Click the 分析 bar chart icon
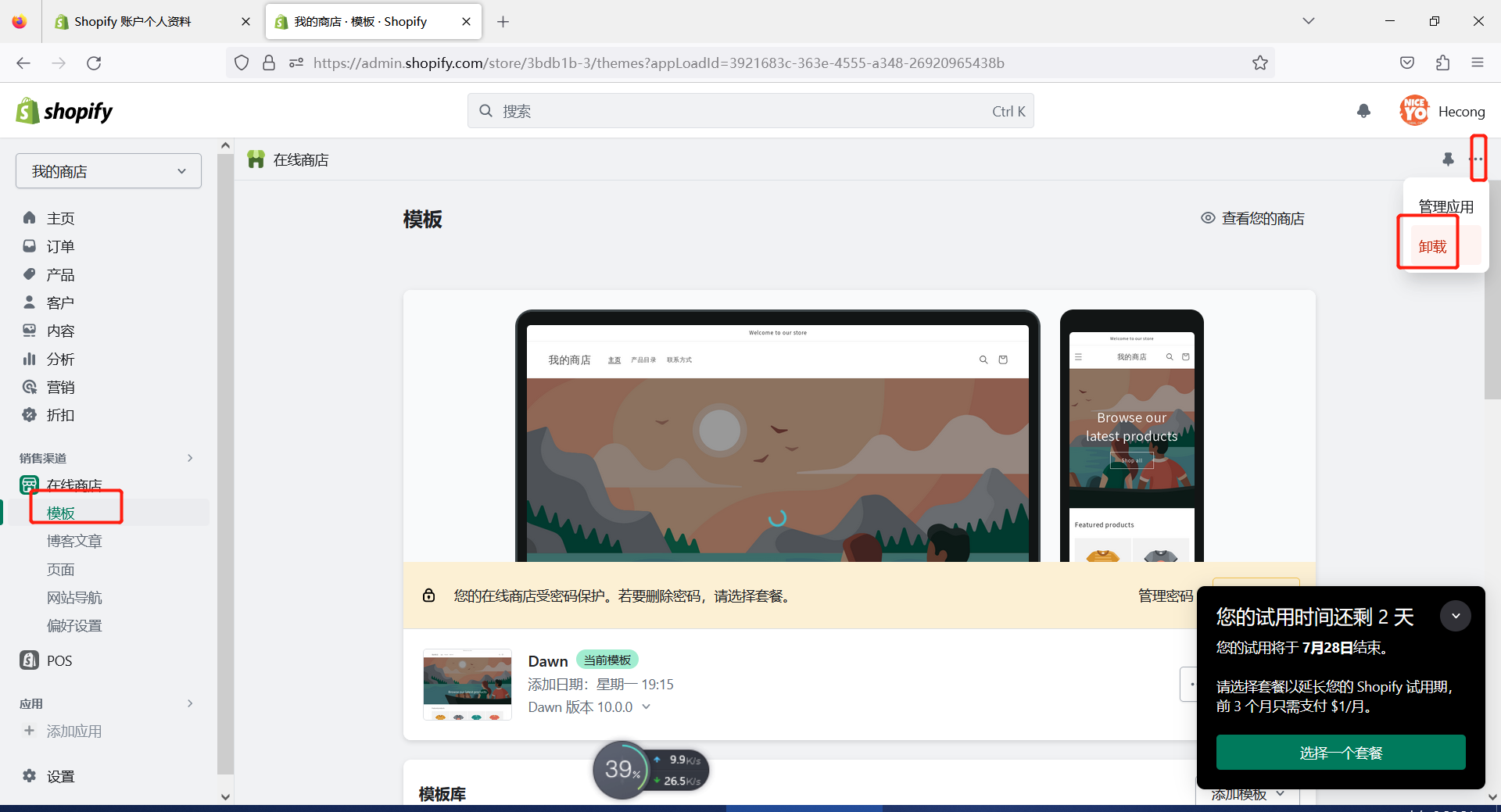 30,358
